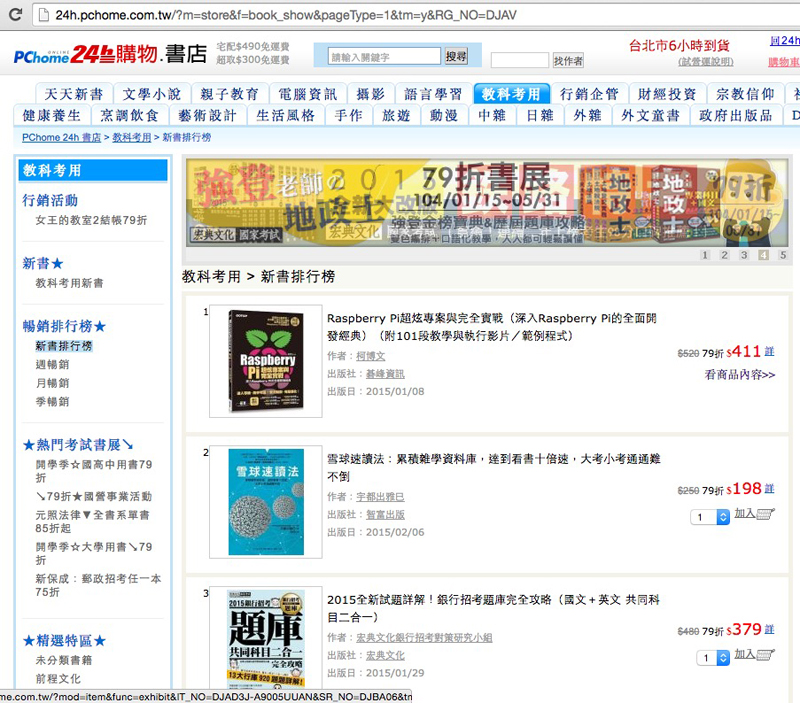
Task: Open Raspberry Pi book cover thumbnail
Action: (266, 361)
